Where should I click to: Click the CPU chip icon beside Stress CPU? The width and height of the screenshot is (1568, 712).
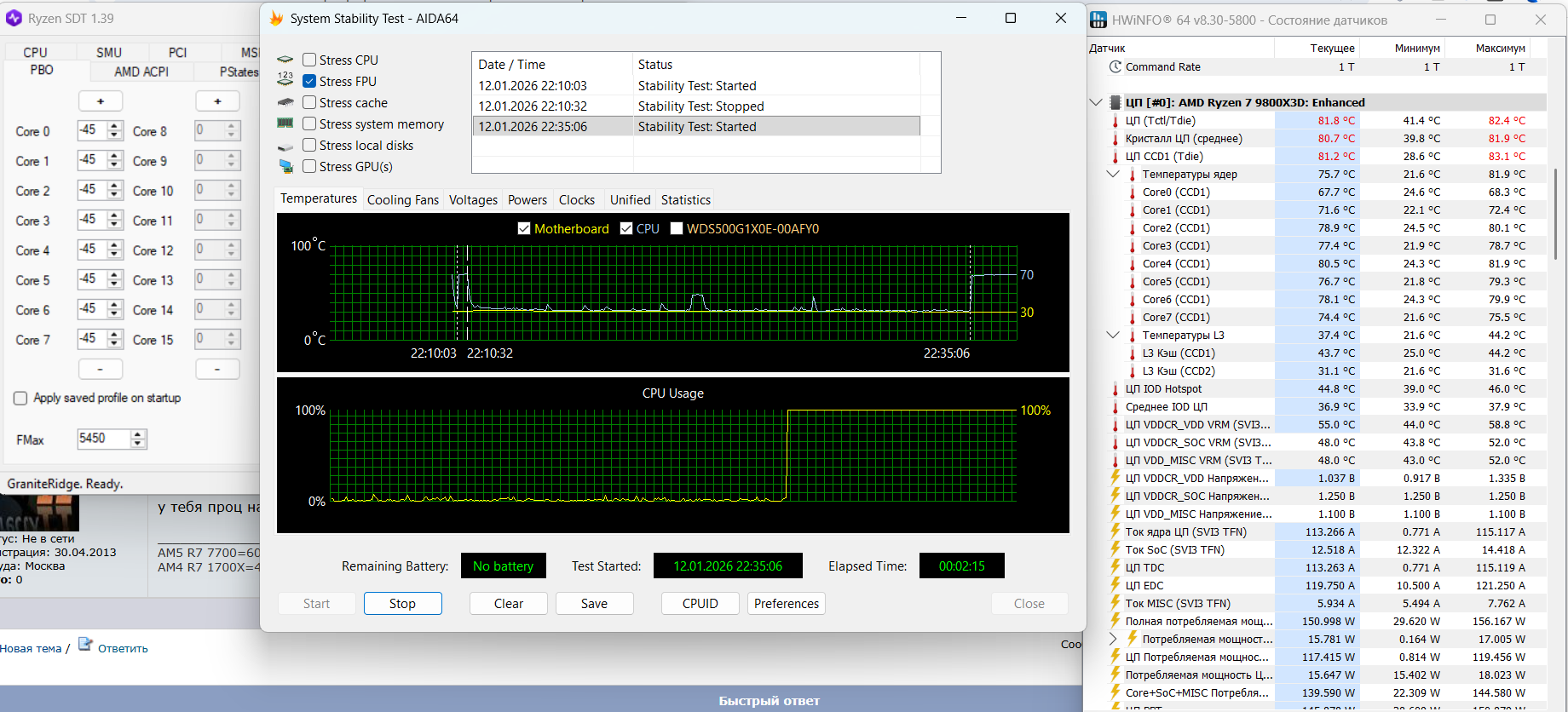285,60
